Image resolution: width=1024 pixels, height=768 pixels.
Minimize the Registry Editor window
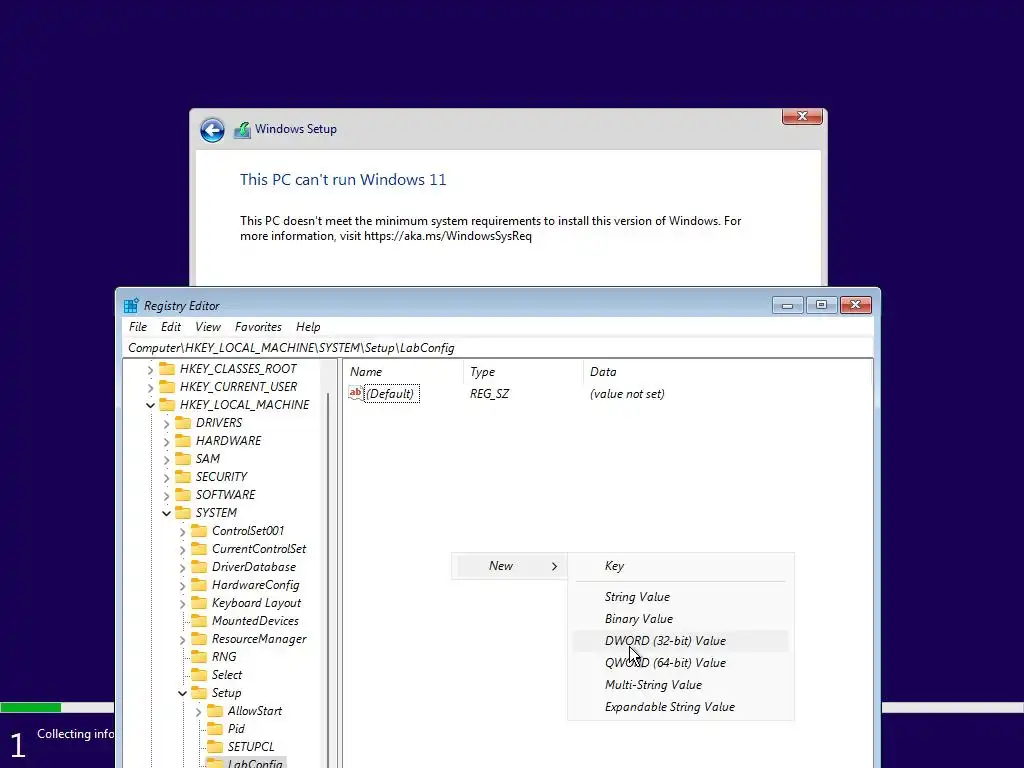[787, 305]
